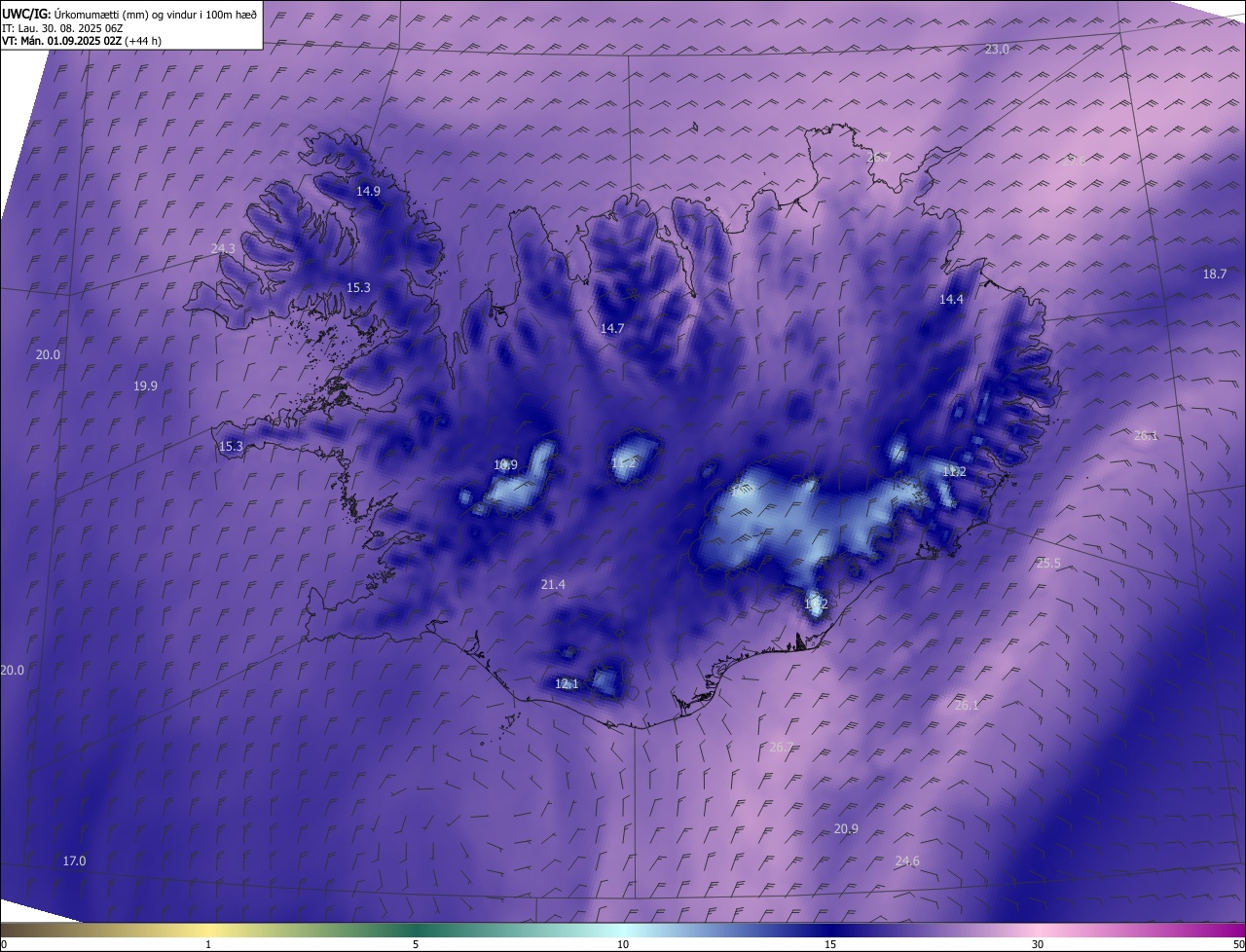Click the 21.4 value label on the map

tap(553, 585)
